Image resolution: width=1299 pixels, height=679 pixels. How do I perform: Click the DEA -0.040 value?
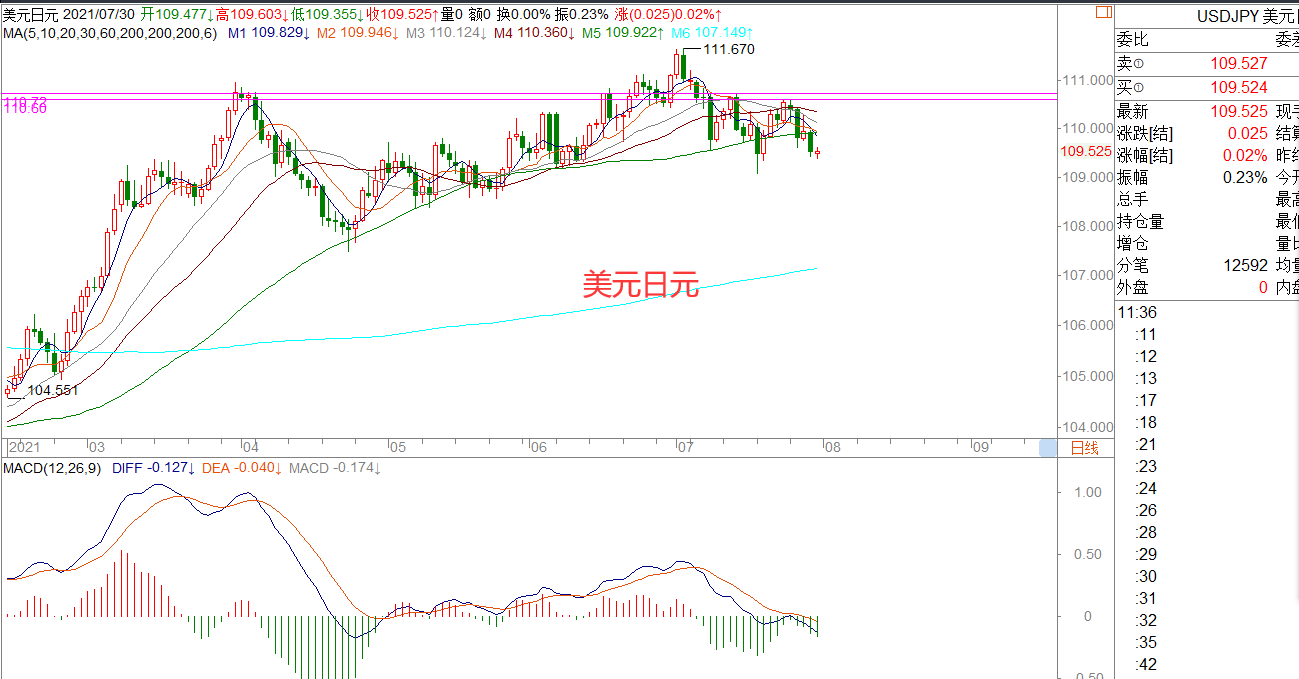point(242,467)
